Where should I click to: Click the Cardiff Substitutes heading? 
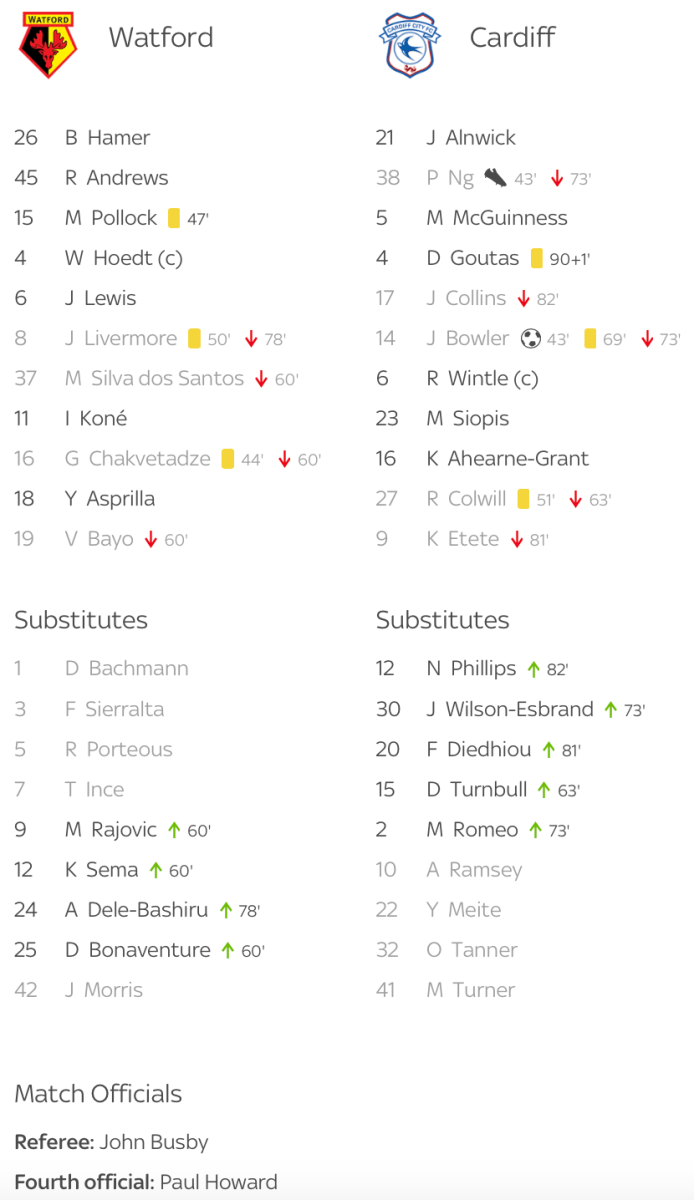[442, 620]
